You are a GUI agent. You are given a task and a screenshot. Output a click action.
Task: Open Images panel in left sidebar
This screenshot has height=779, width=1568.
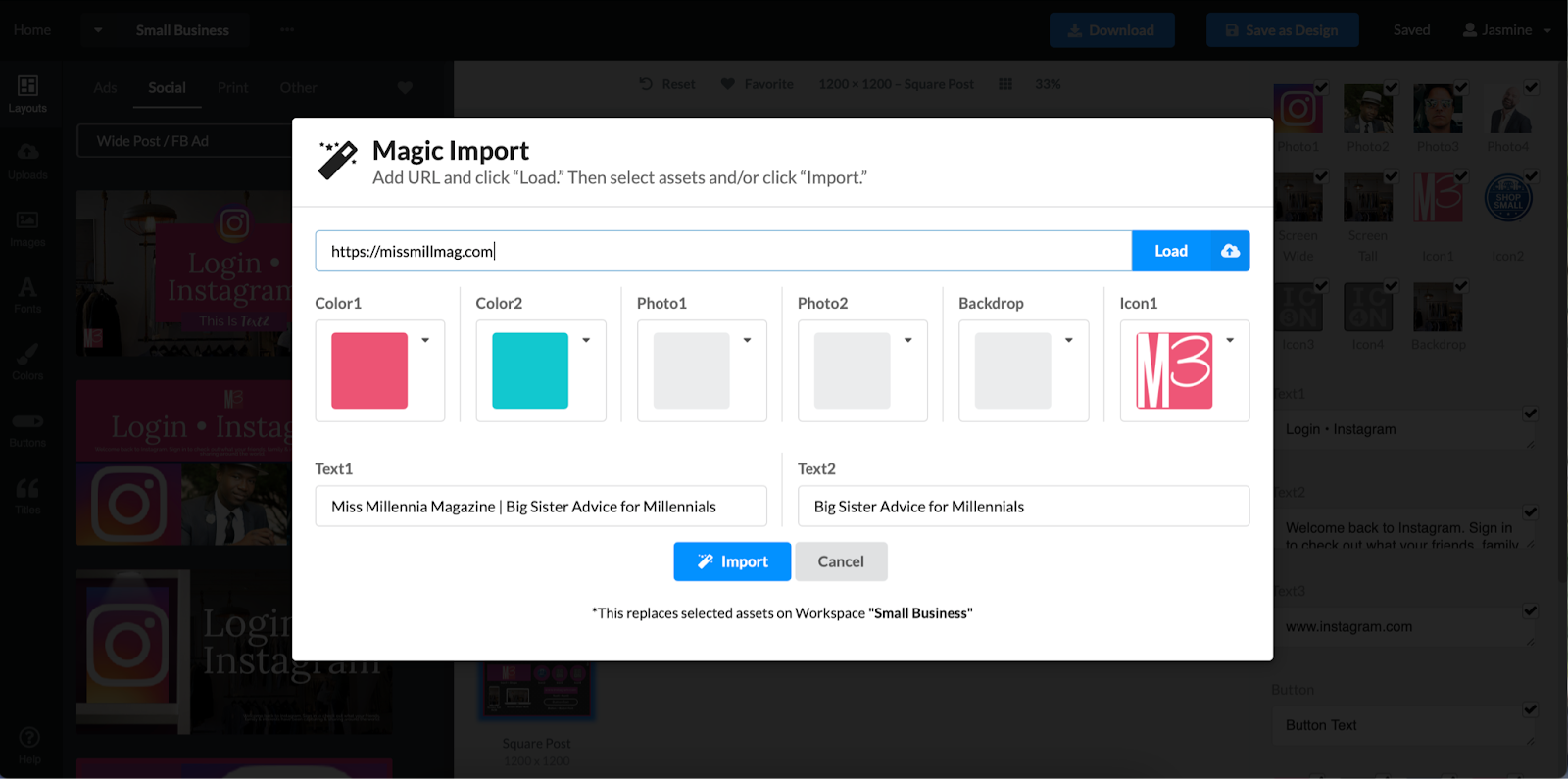click(27, 227)
